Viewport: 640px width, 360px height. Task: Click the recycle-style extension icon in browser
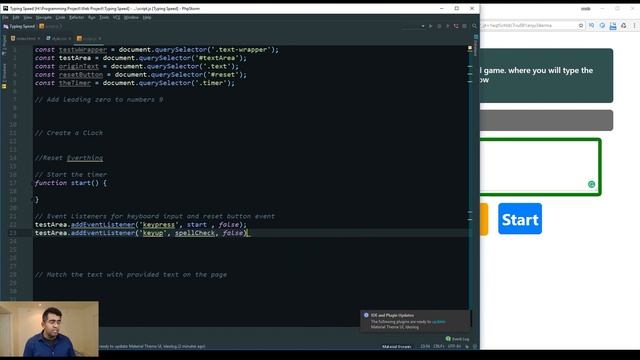pos(623,25)
